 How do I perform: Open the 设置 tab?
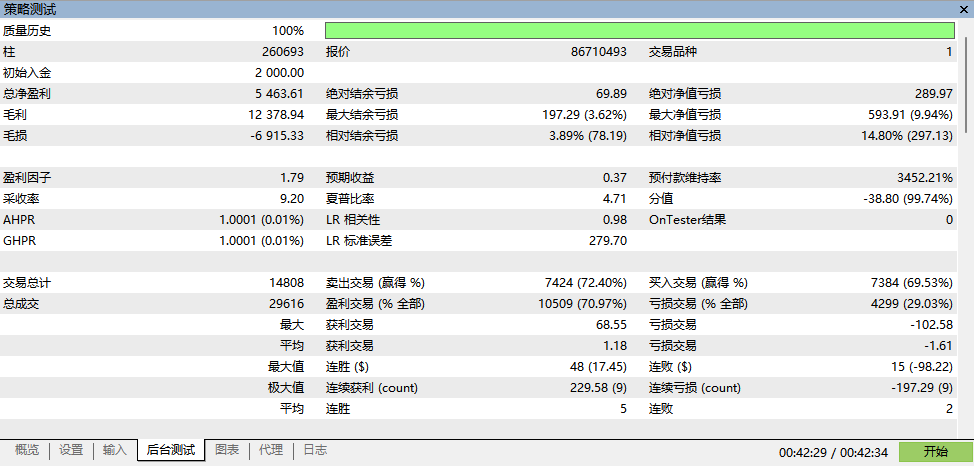(x=71, y=450)
